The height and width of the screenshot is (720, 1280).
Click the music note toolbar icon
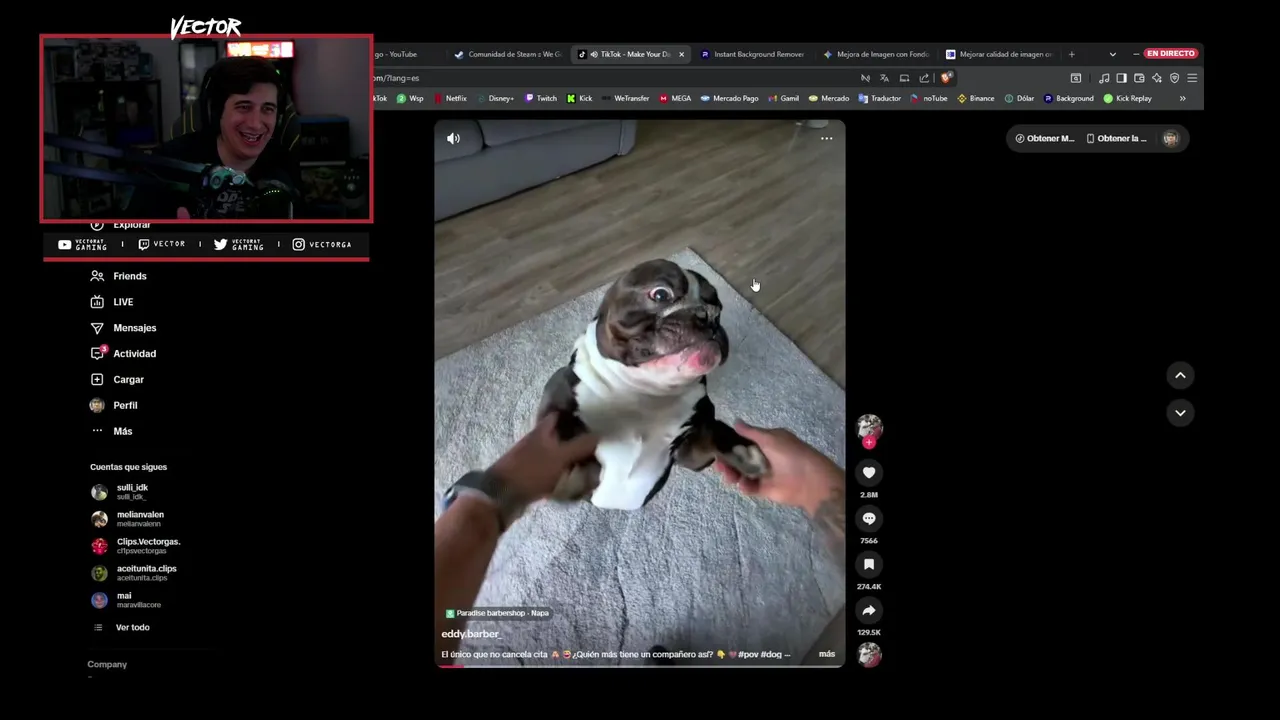point(1104,78)
